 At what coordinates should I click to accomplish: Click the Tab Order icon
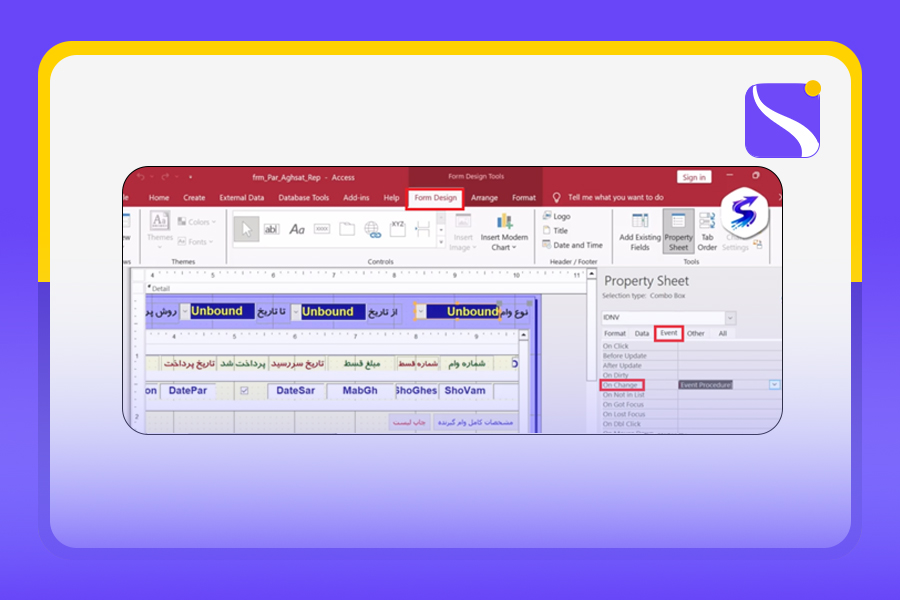(707, 220)
